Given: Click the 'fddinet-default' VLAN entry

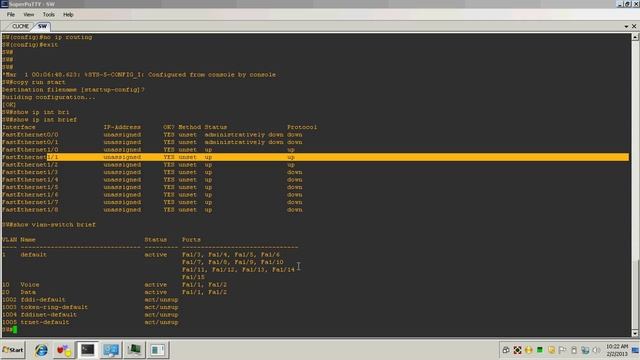Looking at the screenshot, I should coord(49,315).
